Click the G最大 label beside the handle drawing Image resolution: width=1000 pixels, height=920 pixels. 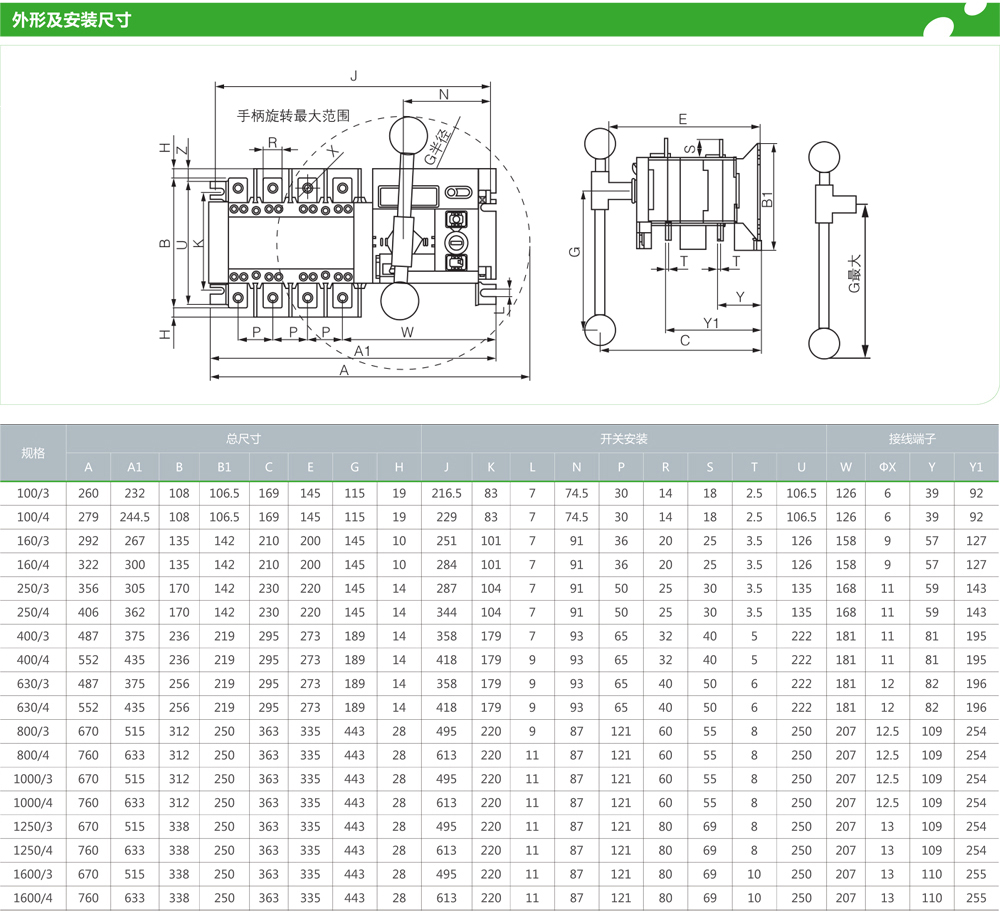pos(855,272)
